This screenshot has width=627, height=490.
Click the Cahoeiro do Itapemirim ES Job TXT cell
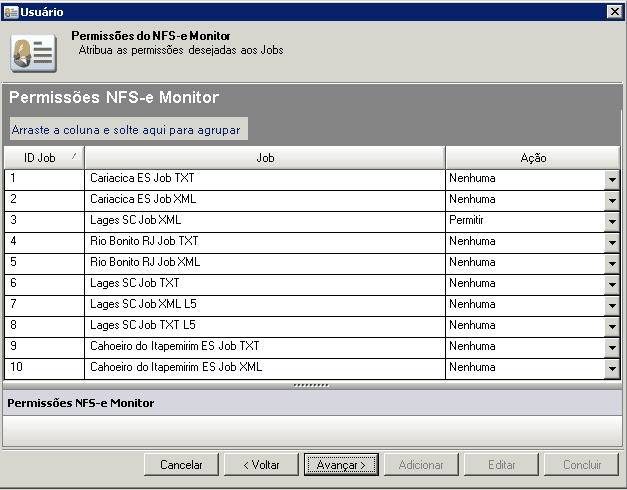point(264,346)
